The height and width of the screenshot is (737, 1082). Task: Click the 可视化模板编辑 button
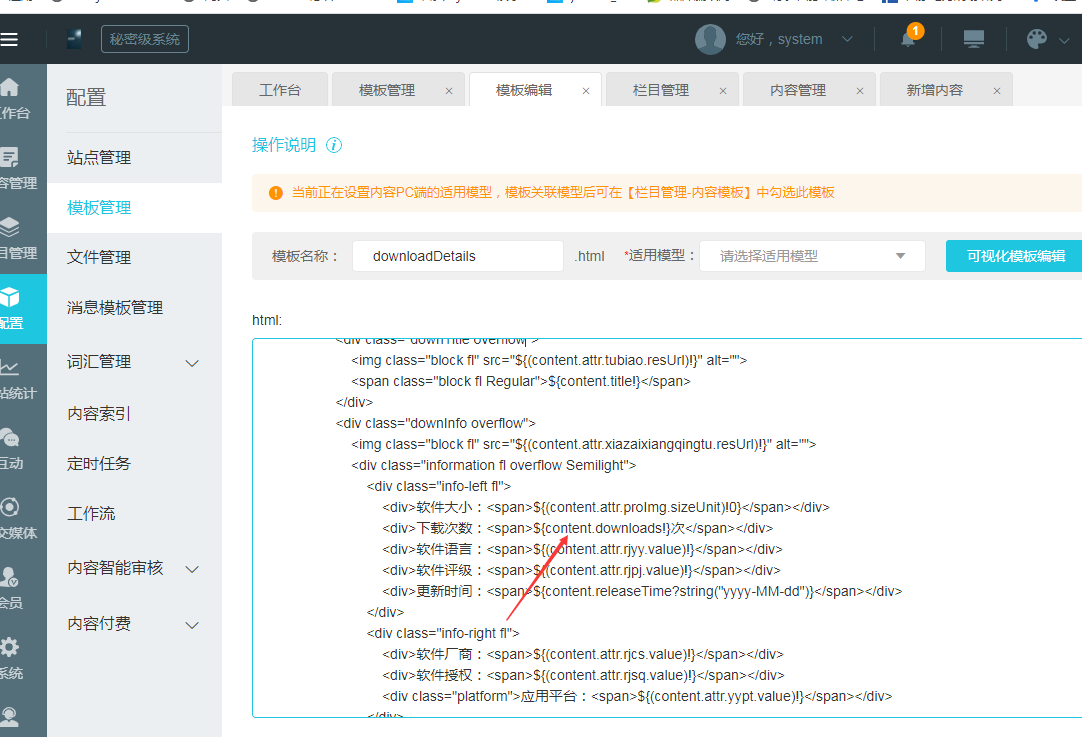coord(1015,256)
